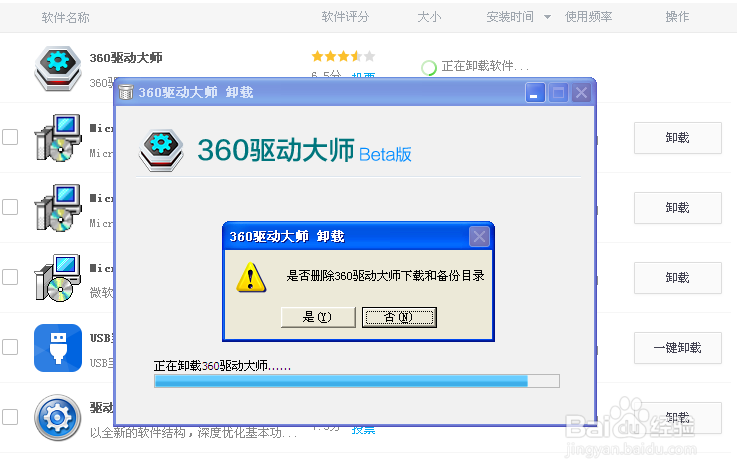Click 卸载 button for second Microsoft row
This screenshot has height=476, width=737.
(x=678, y=208)
